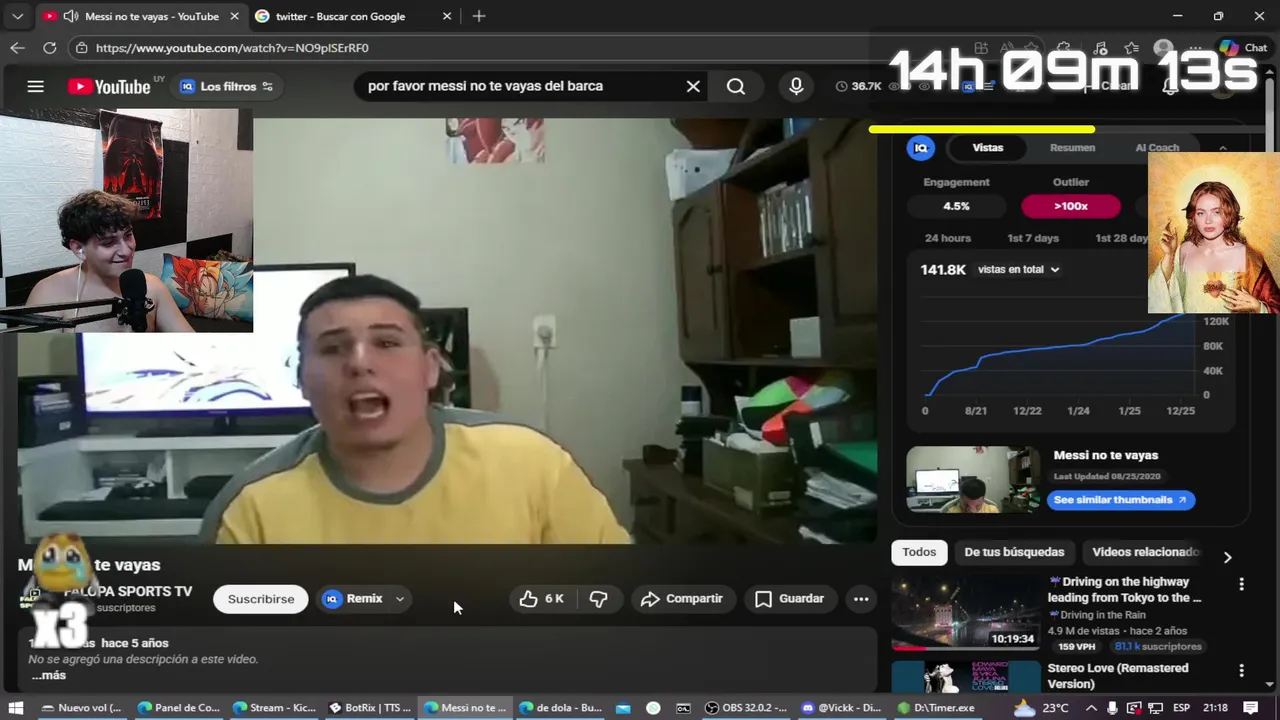Viewport: 1280px width, 720px height.
Task: Select Videos relacionados chip
Action: point(1146,552)
